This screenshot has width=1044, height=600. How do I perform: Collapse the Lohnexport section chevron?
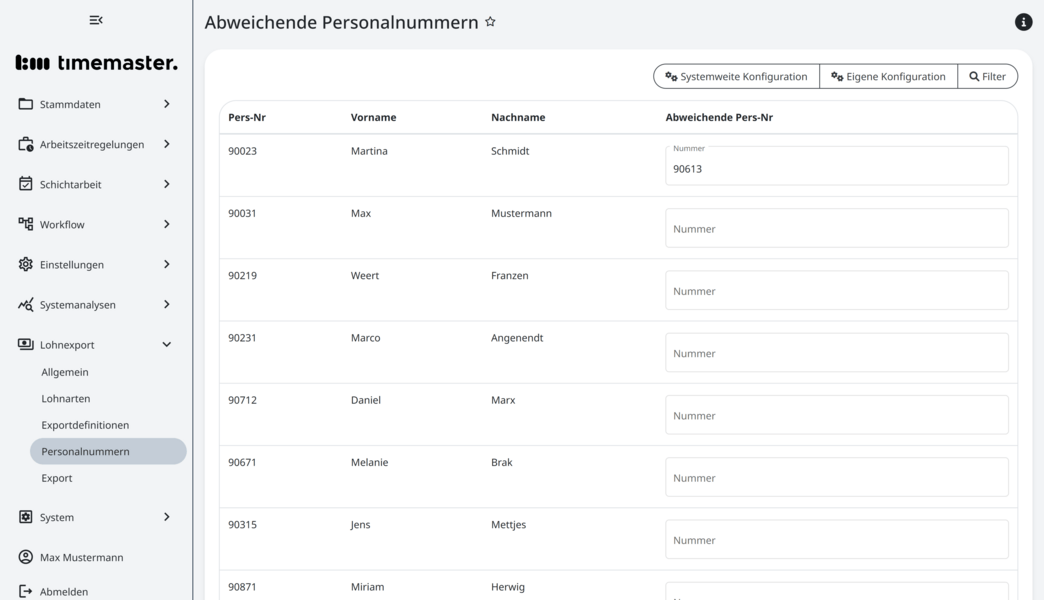166,344
